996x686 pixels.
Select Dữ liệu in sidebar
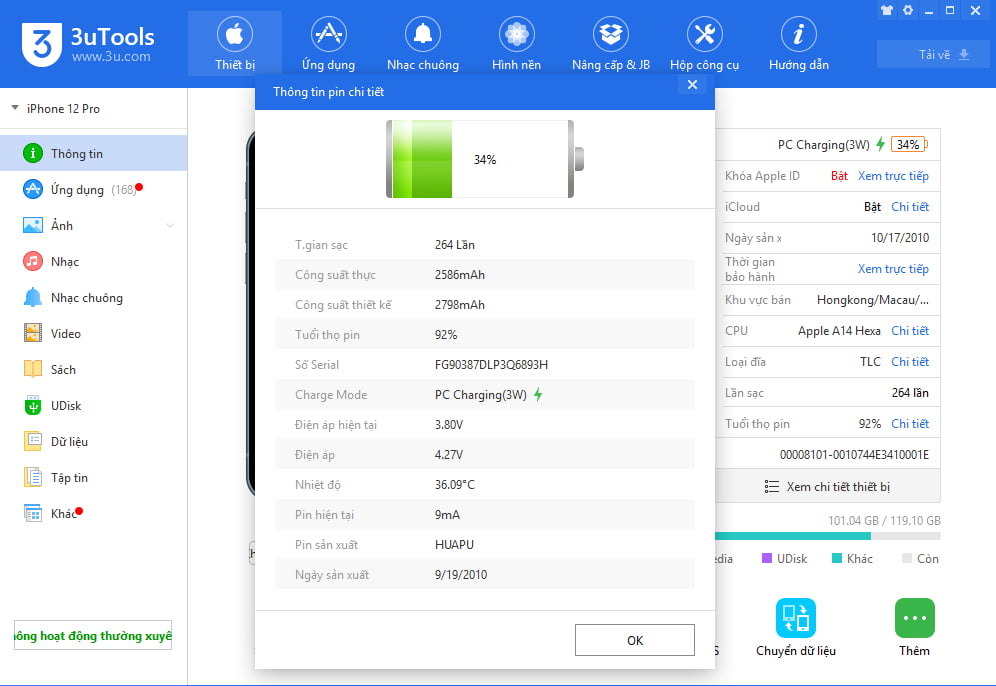[93, 441]
